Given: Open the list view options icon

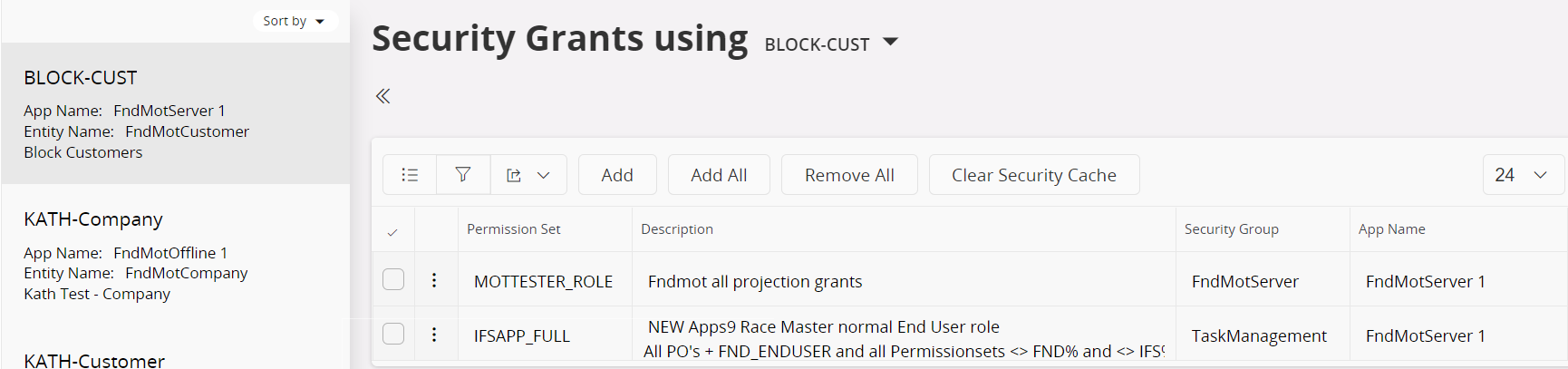Looking at the screenshot, I should (410, 175).
